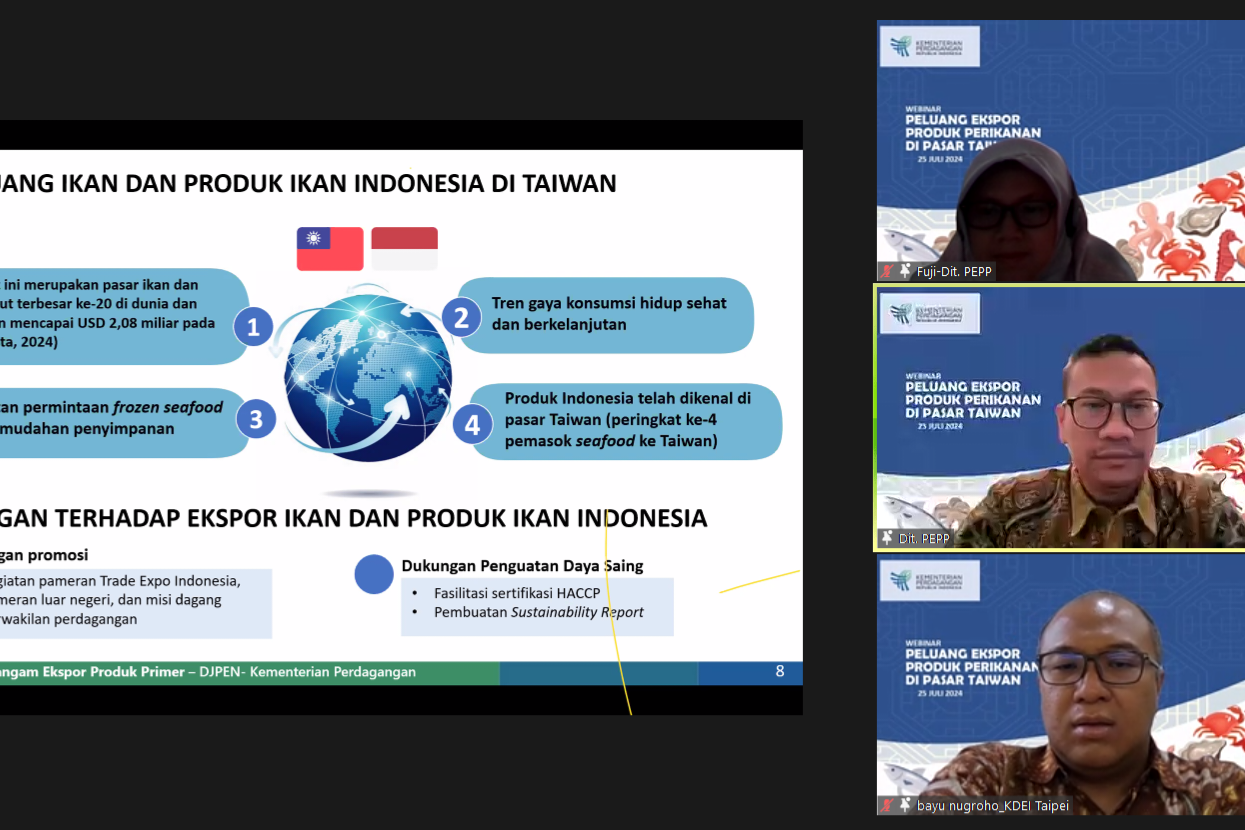Click the slide's number 3 circle

[256, 419]
